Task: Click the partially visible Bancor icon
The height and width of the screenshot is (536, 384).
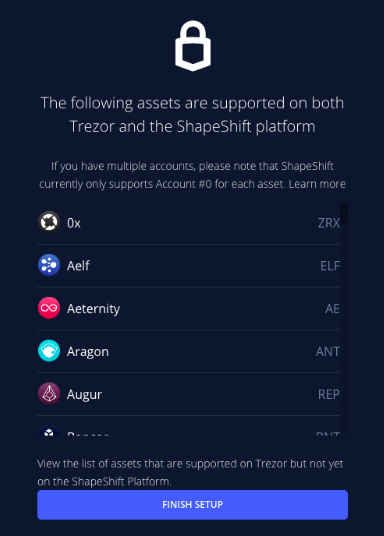Action: [x=49, y=431]
